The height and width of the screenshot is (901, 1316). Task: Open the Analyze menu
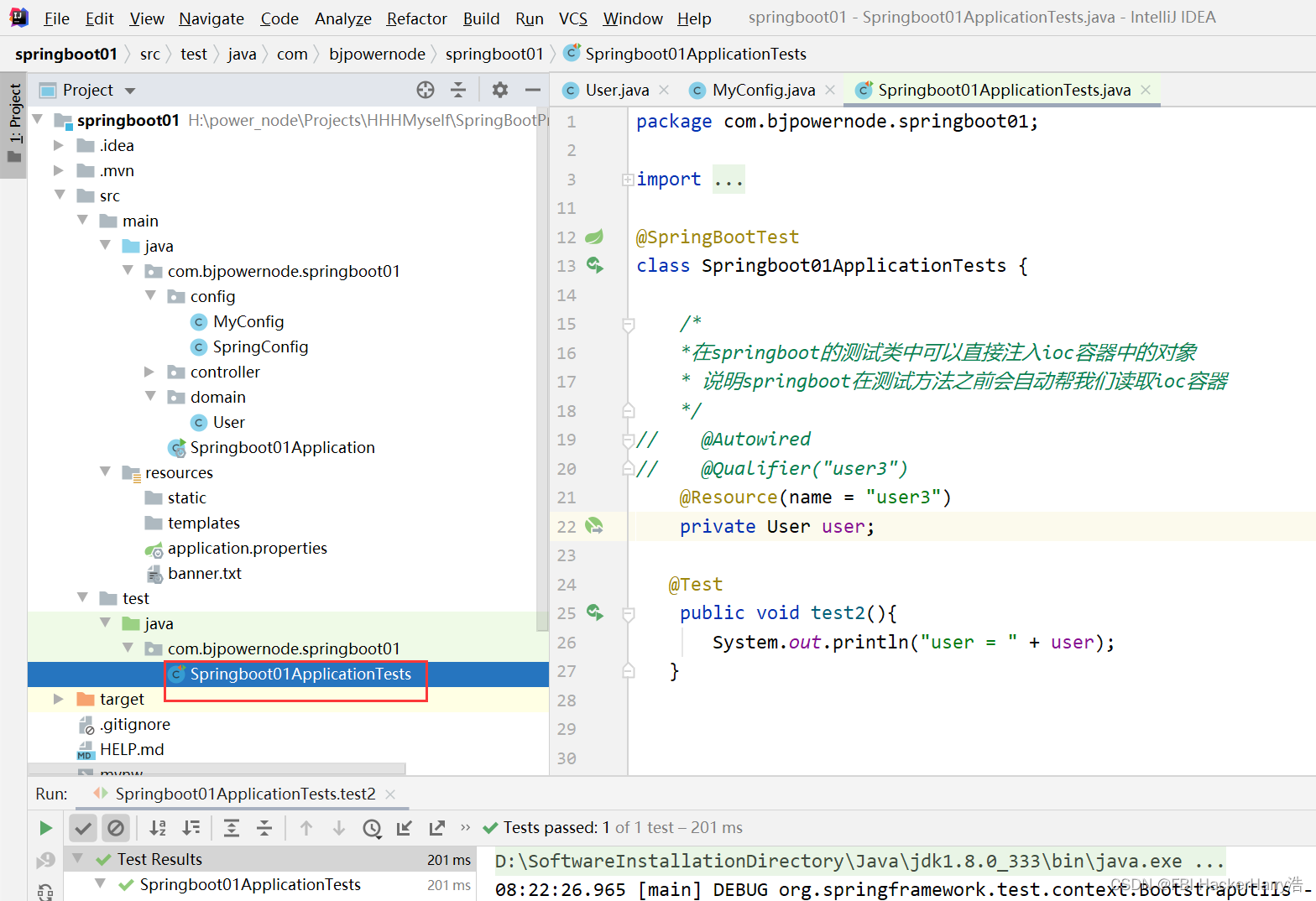(x=342, y=18)
